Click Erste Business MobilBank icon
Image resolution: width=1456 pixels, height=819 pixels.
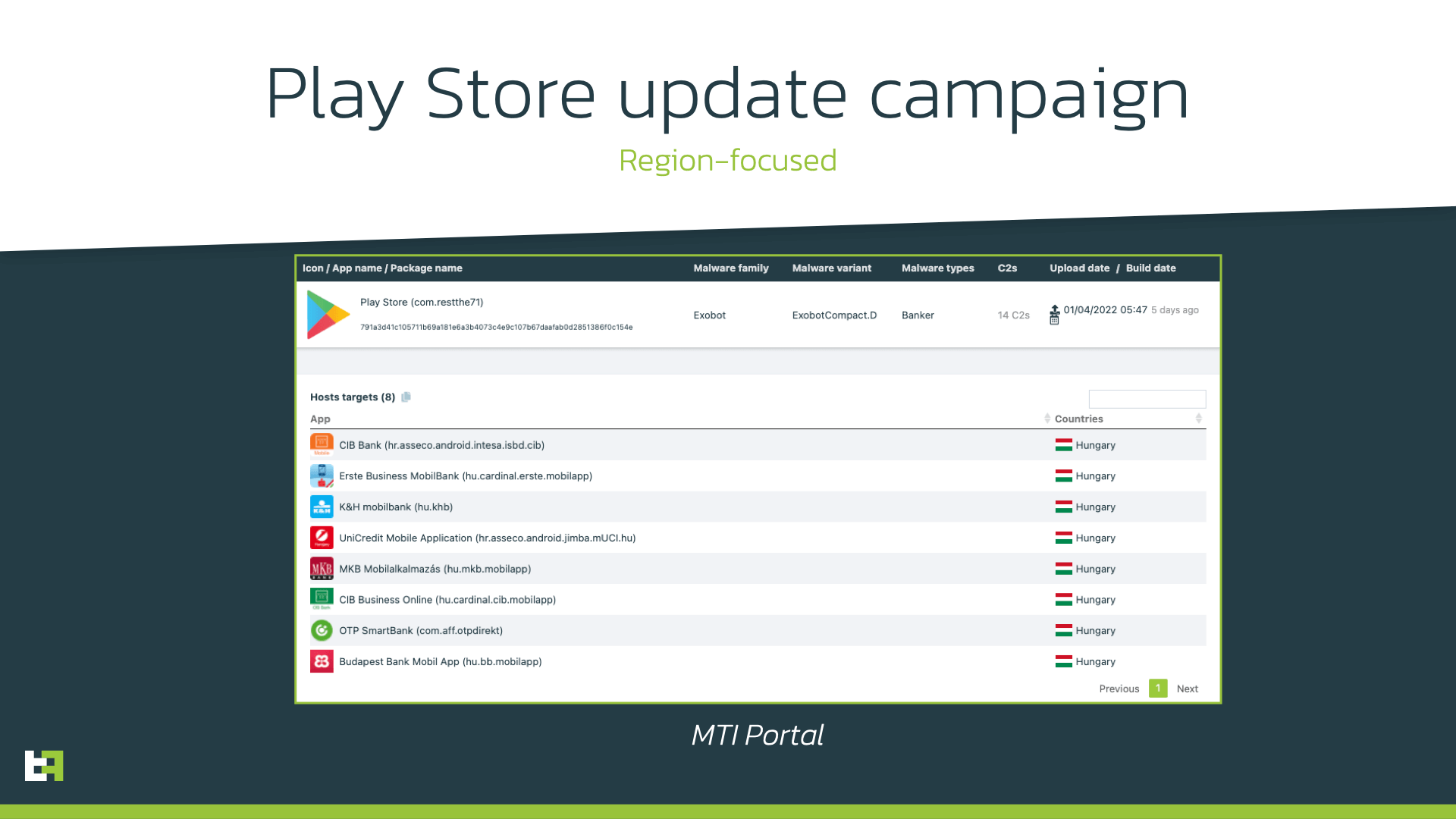322,475
